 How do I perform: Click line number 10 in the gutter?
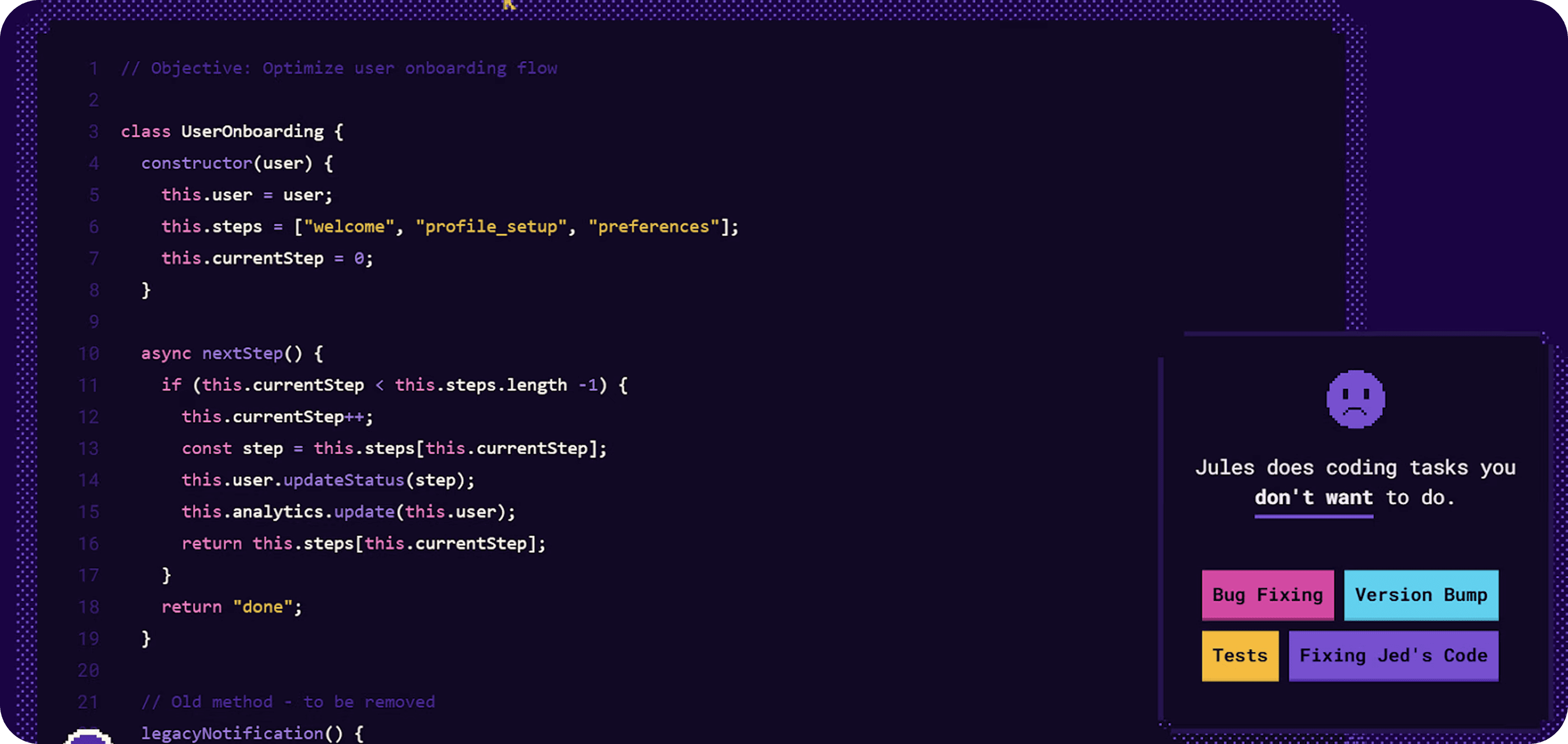[89, 354]
